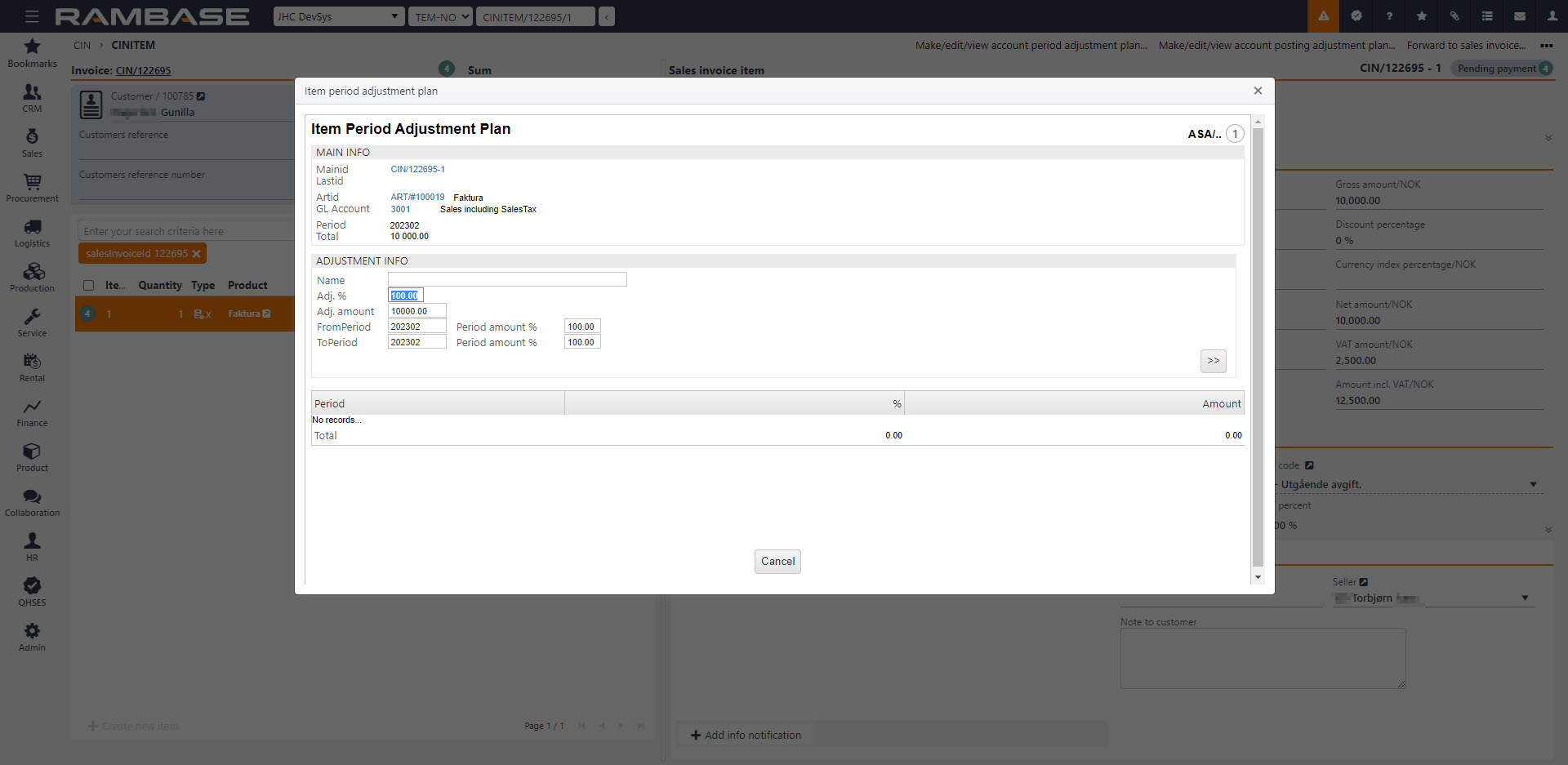Open the envelope messages icon
This screenshot has width=1568, height=765.
(1520, 16)
